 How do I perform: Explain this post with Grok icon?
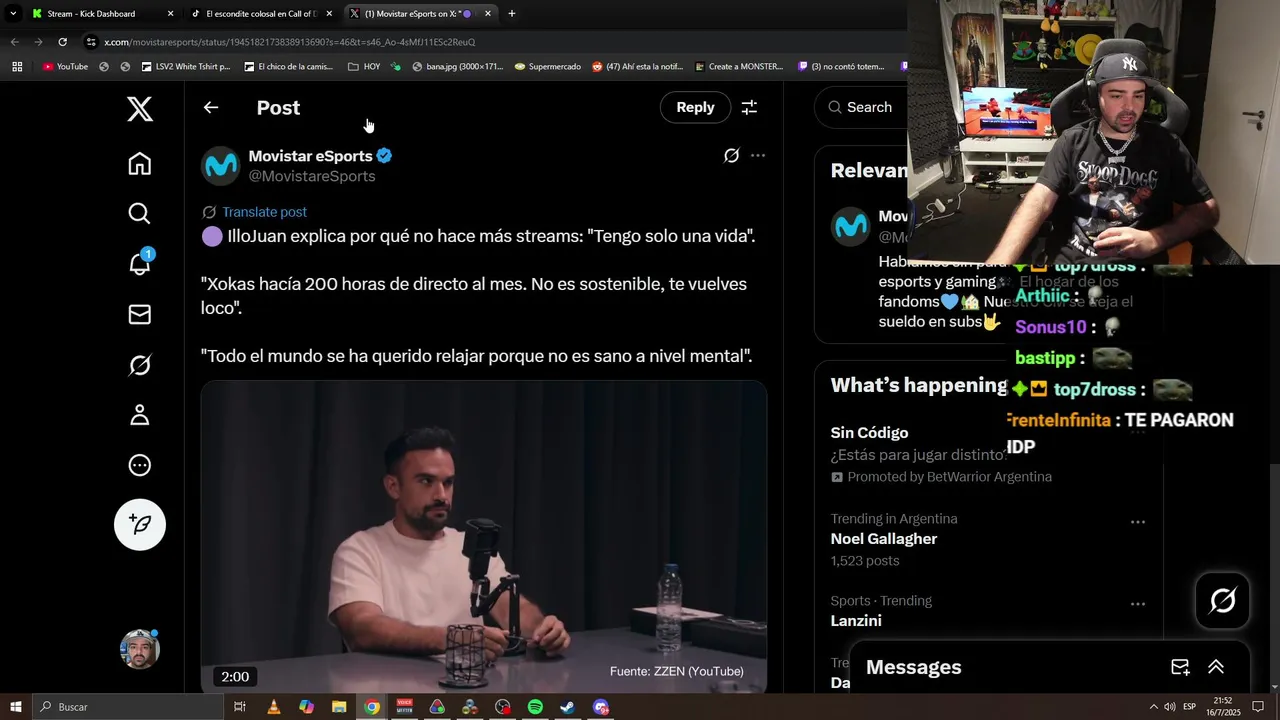[732, 155]
